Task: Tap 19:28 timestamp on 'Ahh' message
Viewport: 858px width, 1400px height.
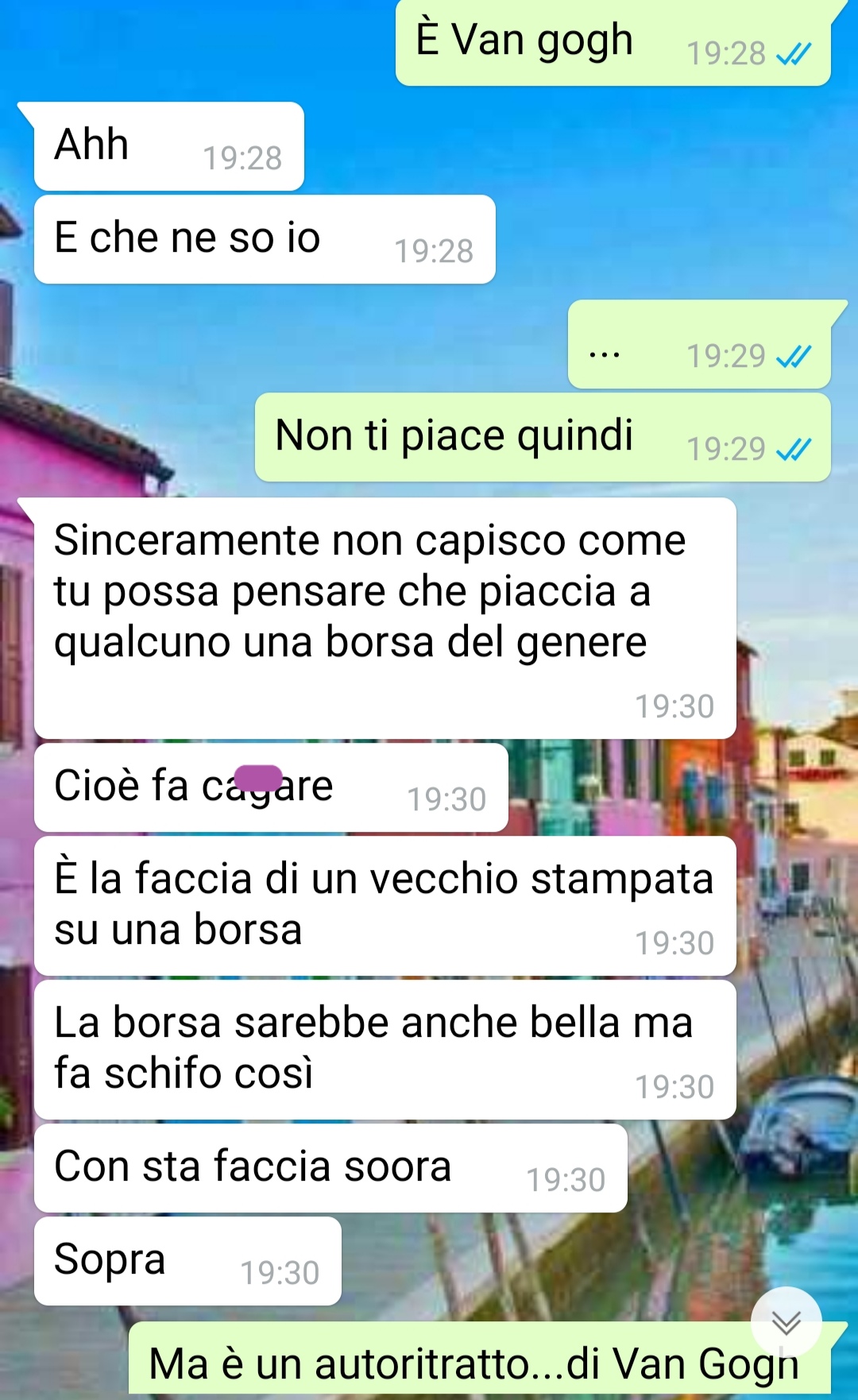Action: 242,158
